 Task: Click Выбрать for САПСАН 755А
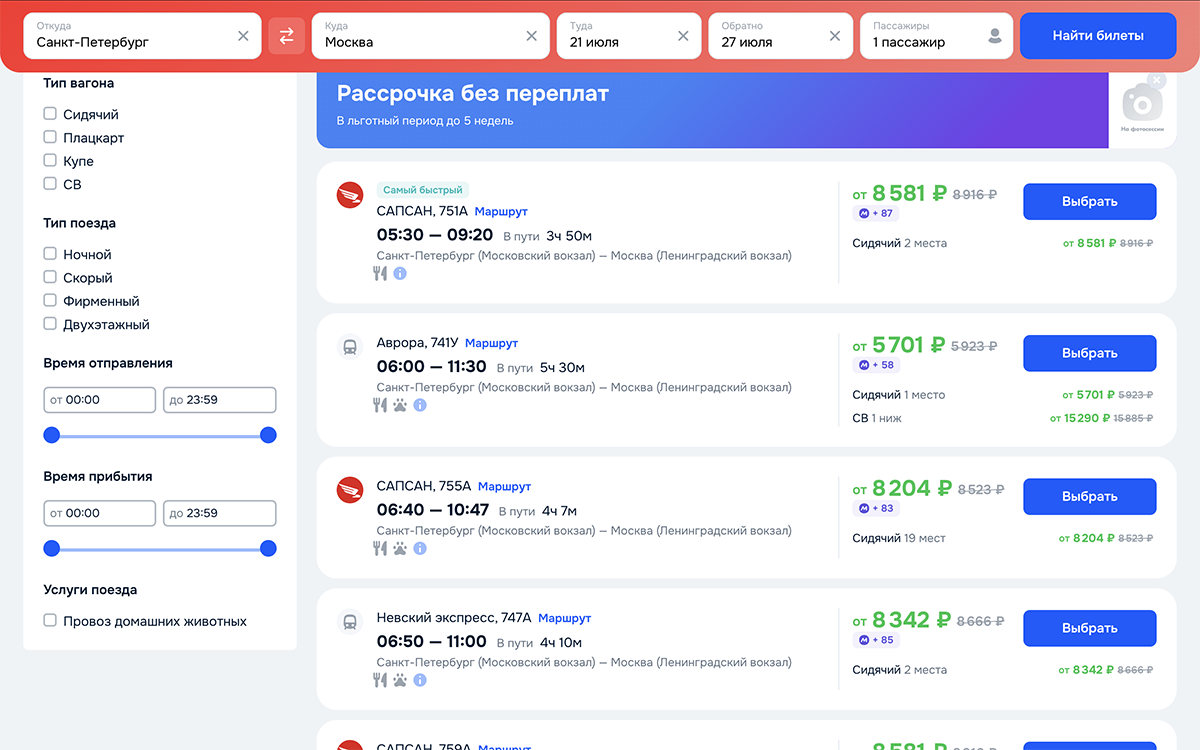(x=1089, y=496)
